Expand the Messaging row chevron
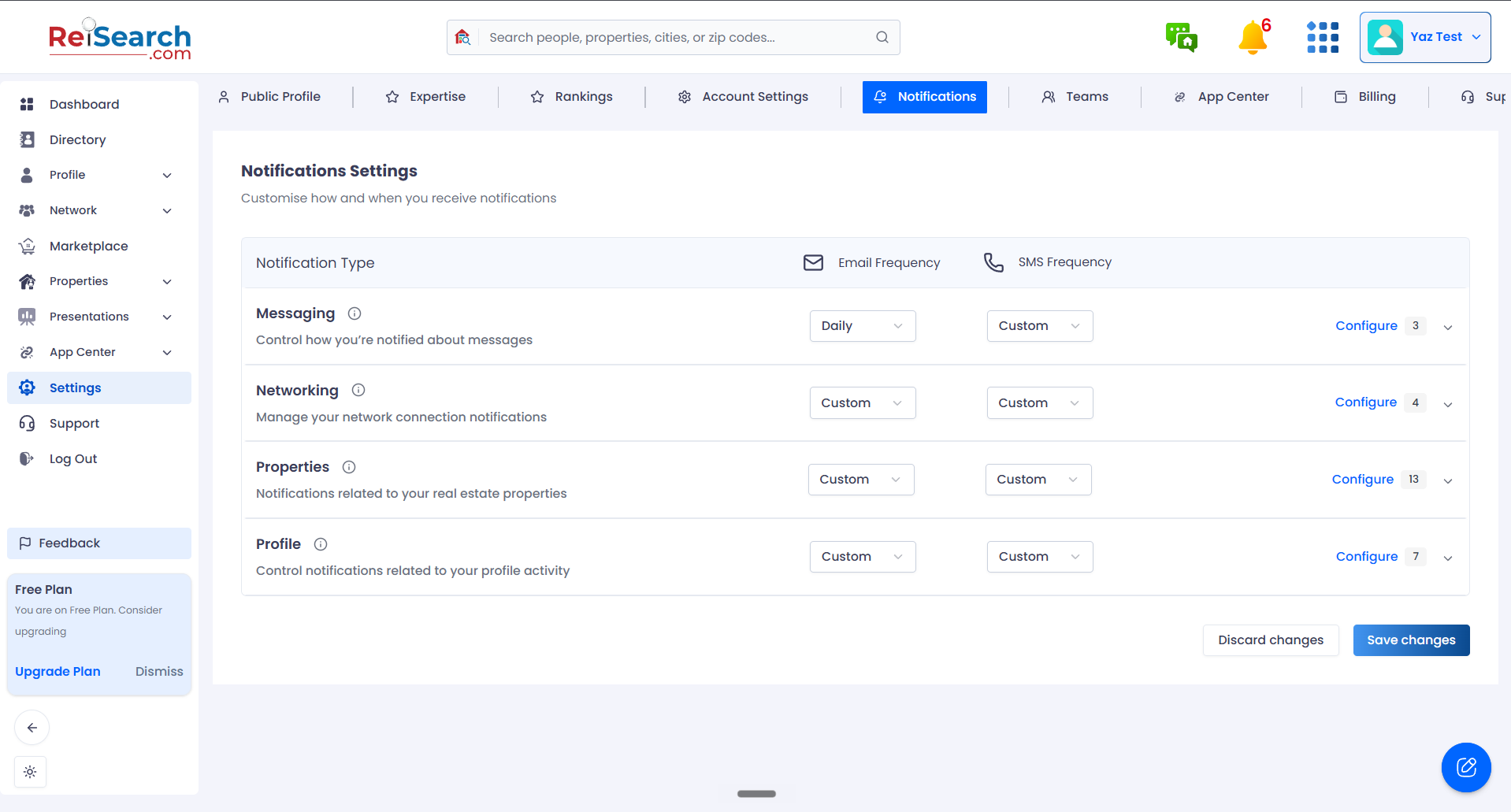Viewport: 1511px width, 812px height. pyautogui.click(x=1448, y=327)
